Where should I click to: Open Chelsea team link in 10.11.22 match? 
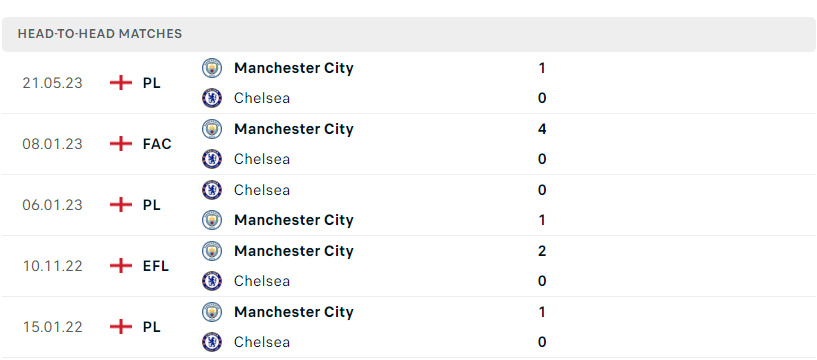[x=262, y=281]
